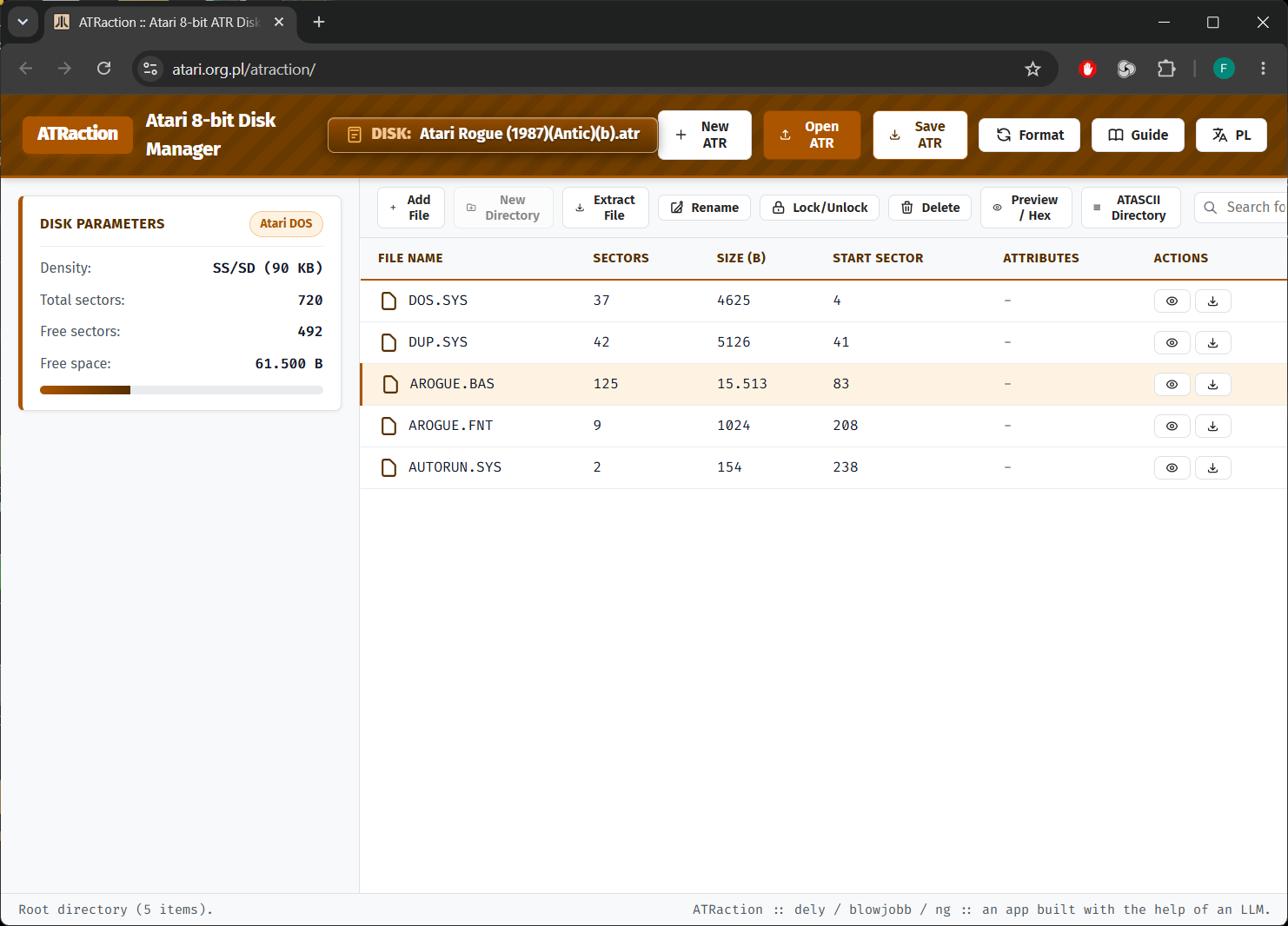This screenshot has height=926, width=1288.
Task: Preview DUP.SYS with its eye icon
Action: point(1172,342)
